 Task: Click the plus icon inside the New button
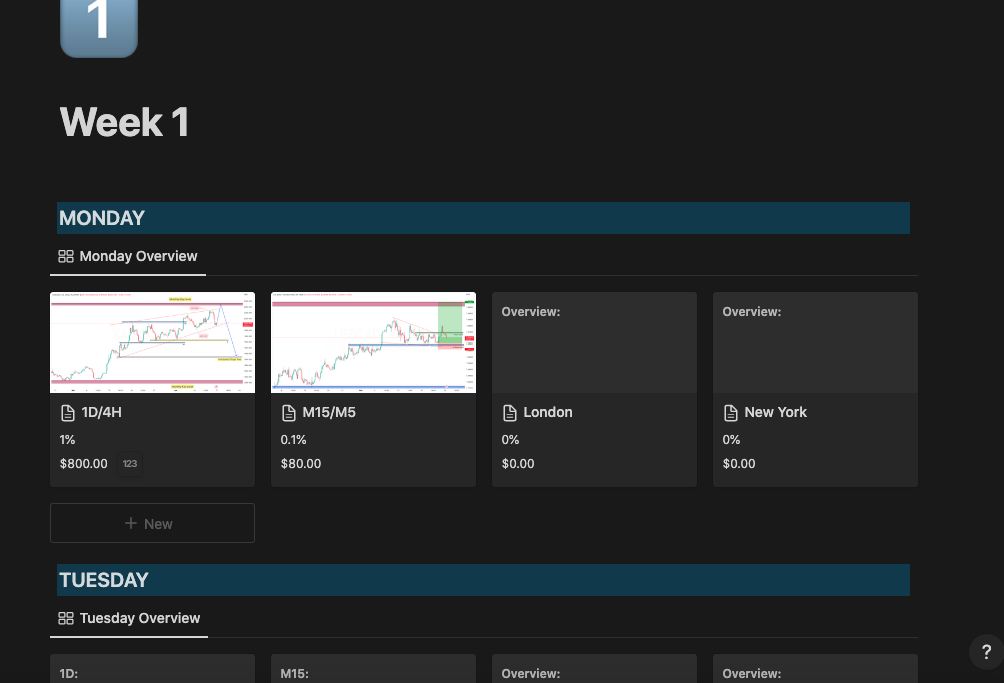pos(130,522)
